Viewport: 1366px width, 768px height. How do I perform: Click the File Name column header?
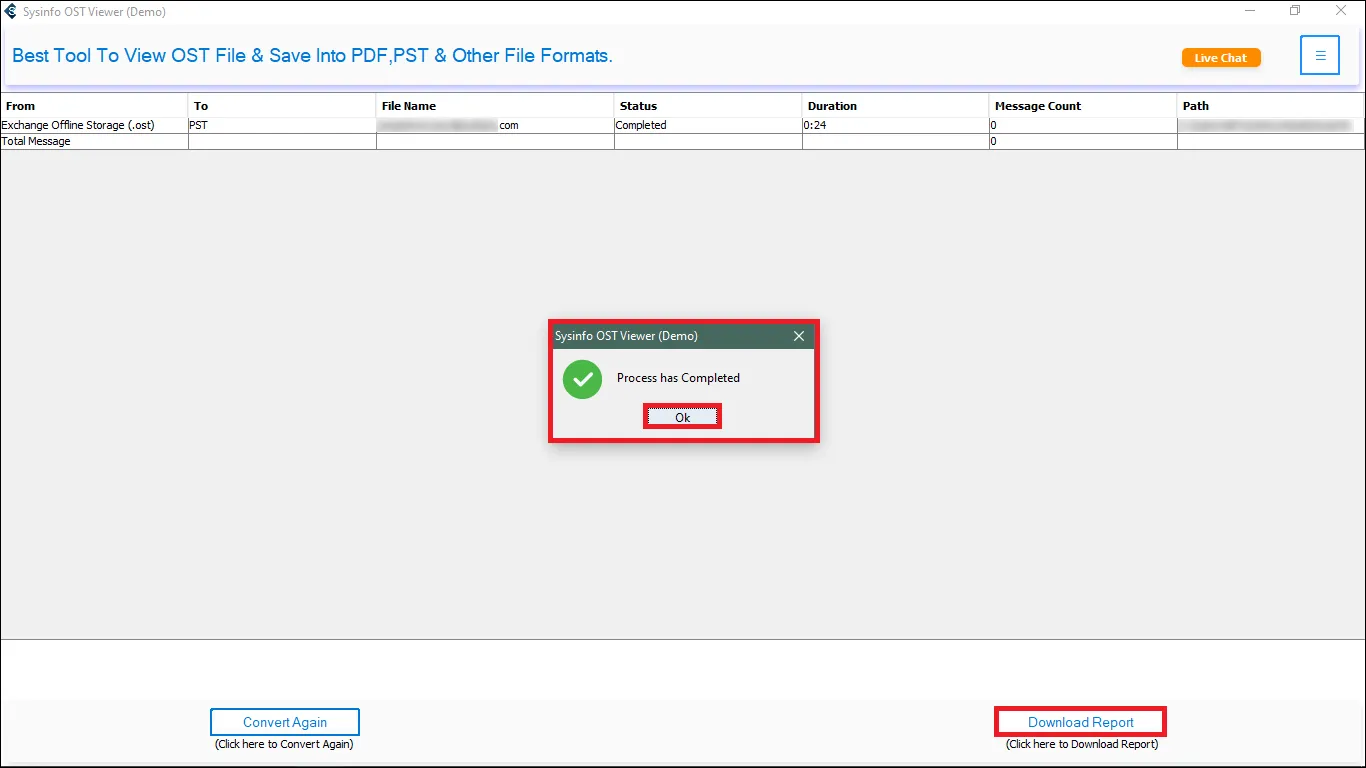pos(495,105)
